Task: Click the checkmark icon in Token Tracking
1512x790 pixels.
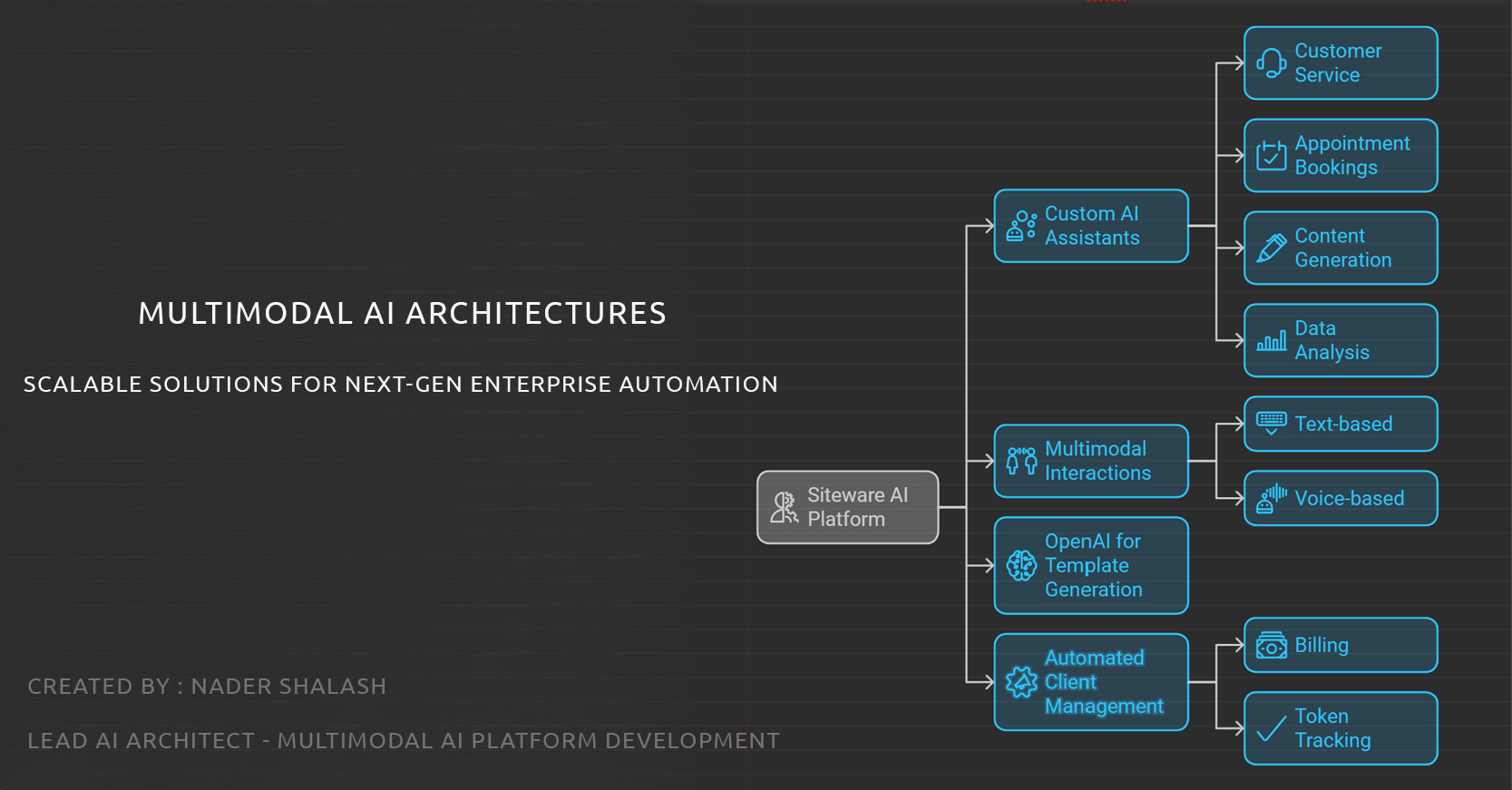Action: click(1271, 728)
